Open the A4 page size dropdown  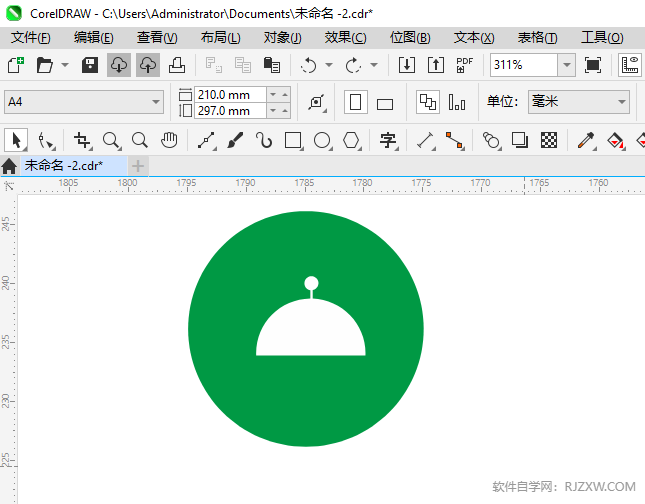tap(84, 102)
